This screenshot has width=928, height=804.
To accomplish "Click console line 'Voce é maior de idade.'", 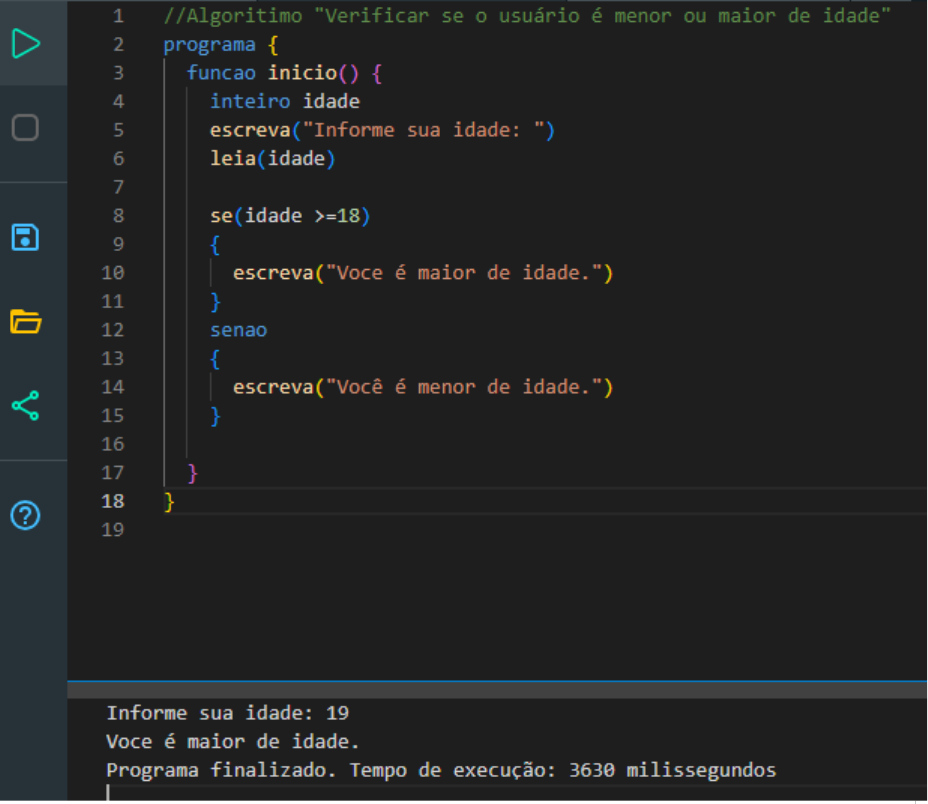I will click(x=233, y=741).
